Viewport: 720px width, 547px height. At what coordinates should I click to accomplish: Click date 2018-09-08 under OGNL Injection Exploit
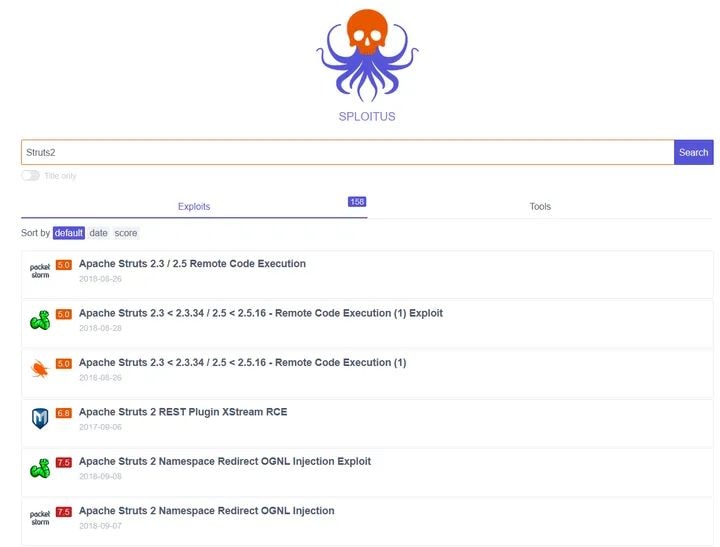pos(100,476)
